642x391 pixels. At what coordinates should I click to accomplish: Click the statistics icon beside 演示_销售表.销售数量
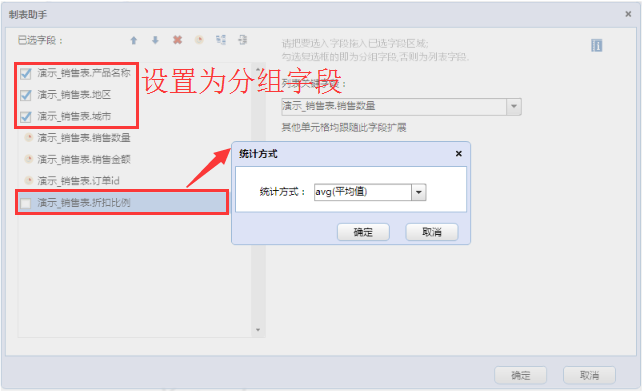[x=29, y=138]
